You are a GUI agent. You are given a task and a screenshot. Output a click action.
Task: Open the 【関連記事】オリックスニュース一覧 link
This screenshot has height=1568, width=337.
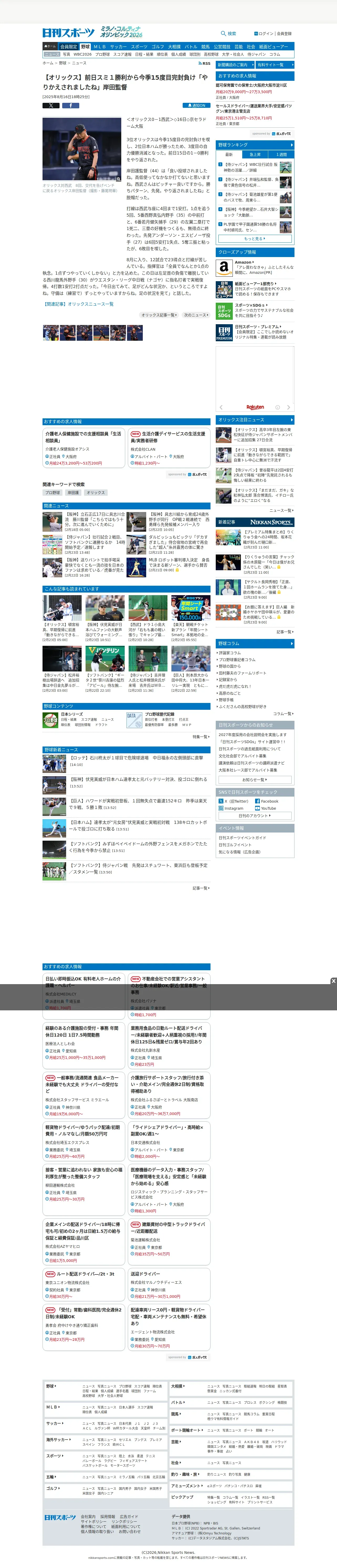[78, 304]
